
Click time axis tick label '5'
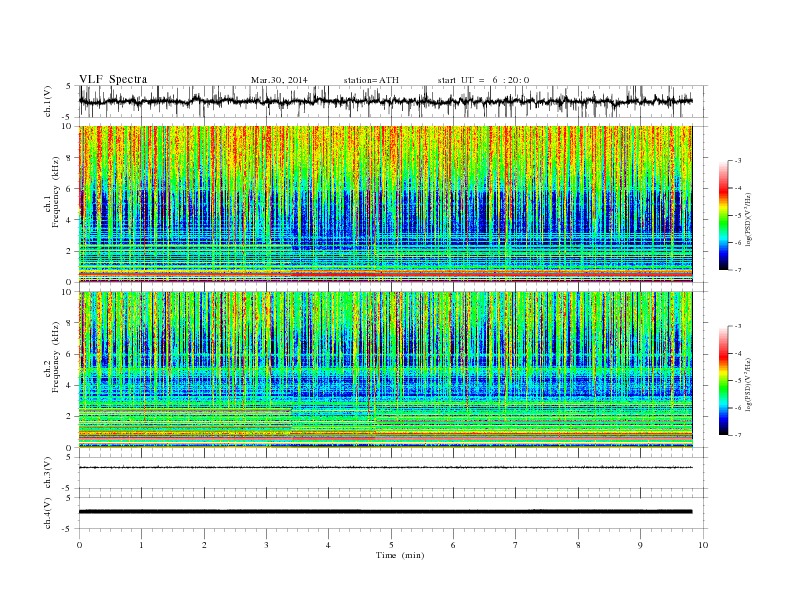pyautogui.click(x=391, y=545)
